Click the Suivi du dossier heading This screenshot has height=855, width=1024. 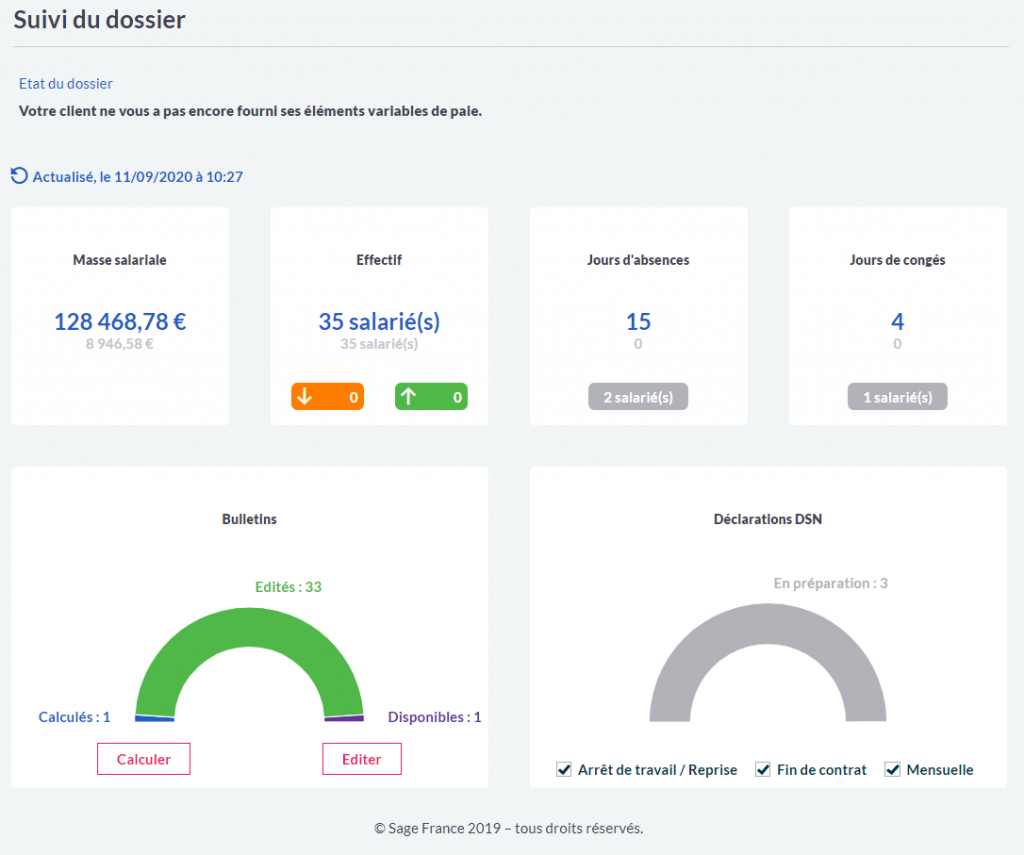[99, 20]
